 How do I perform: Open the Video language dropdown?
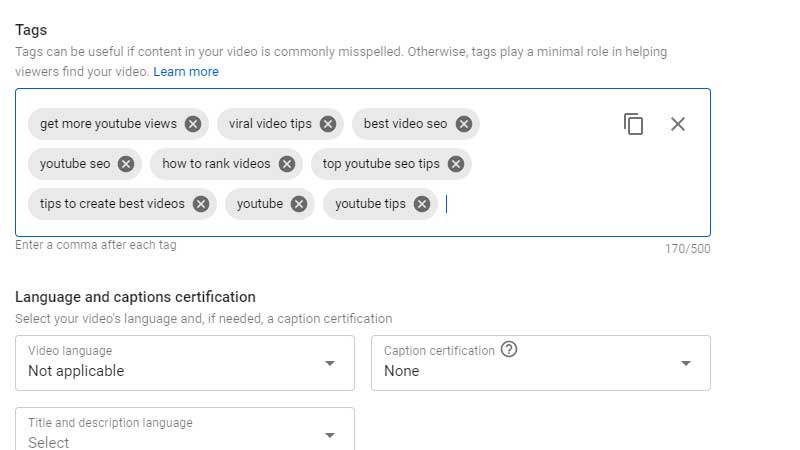coord(185,363)
